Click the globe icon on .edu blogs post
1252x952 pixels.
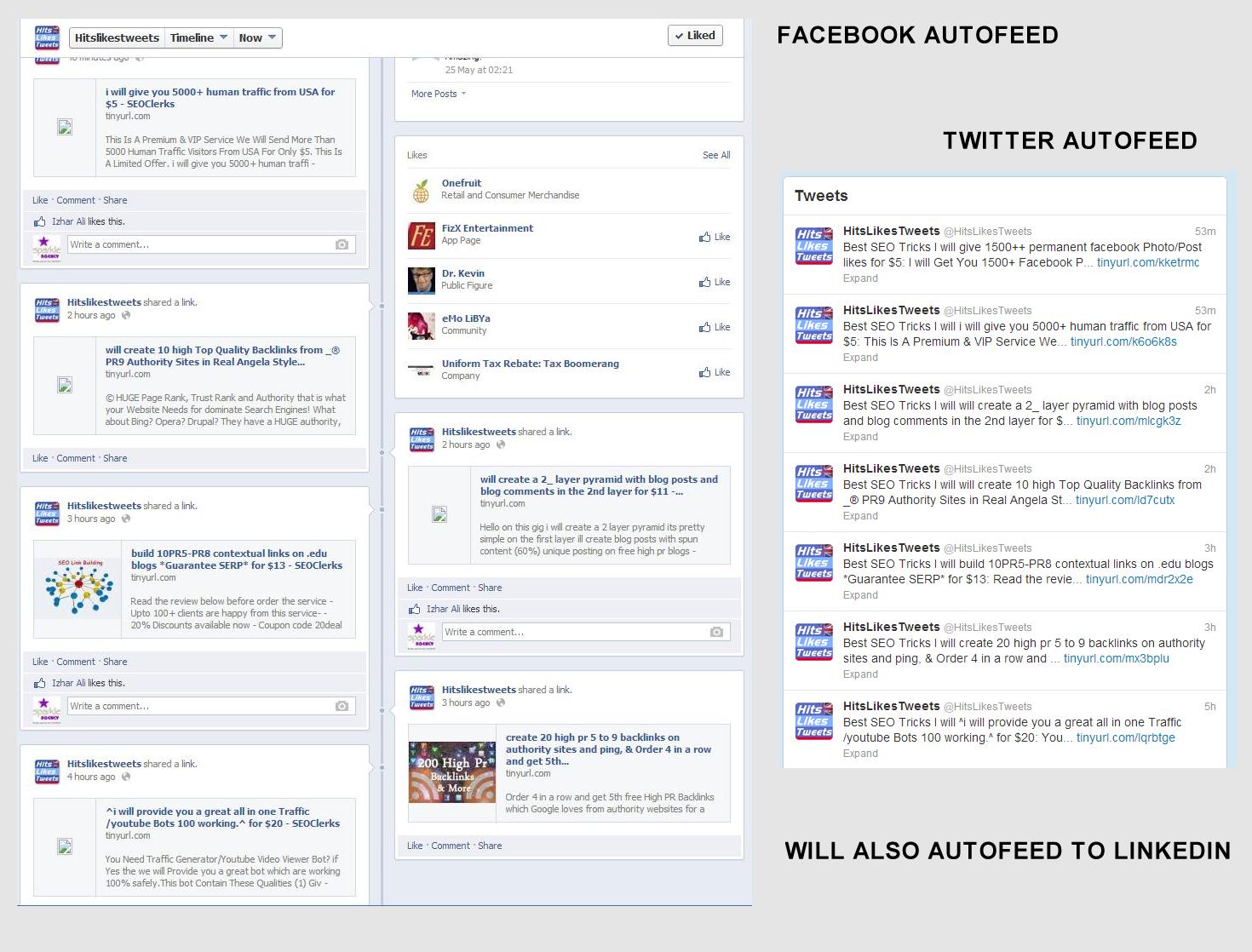(x=126, y=519)
